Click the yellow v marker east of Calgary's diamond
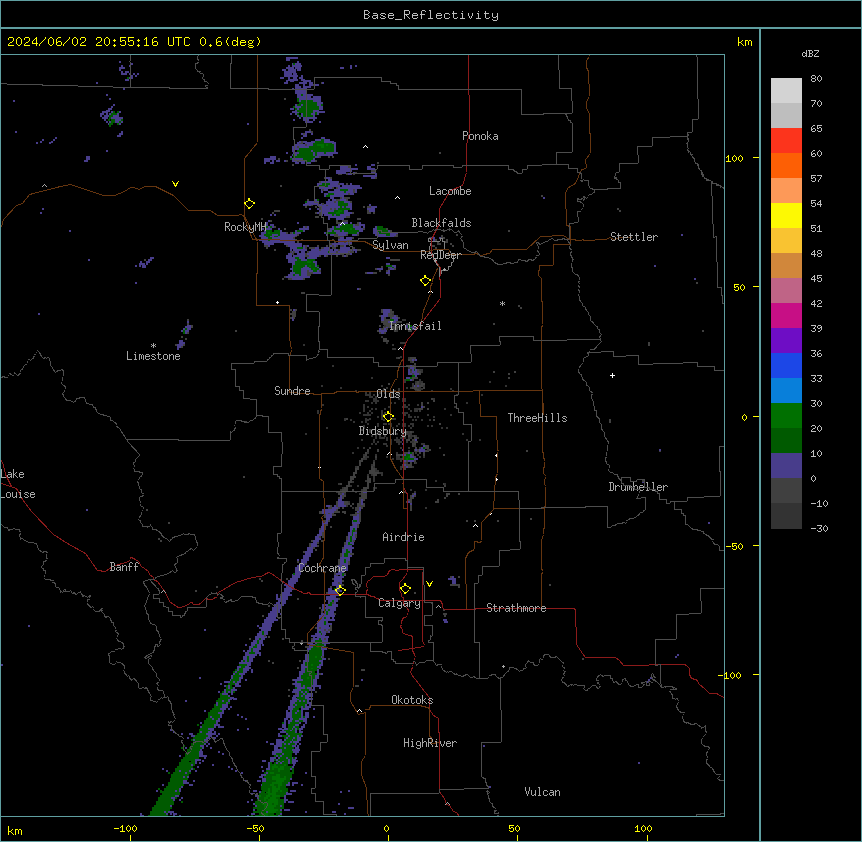The image size is (862, 842). (429, 584)
